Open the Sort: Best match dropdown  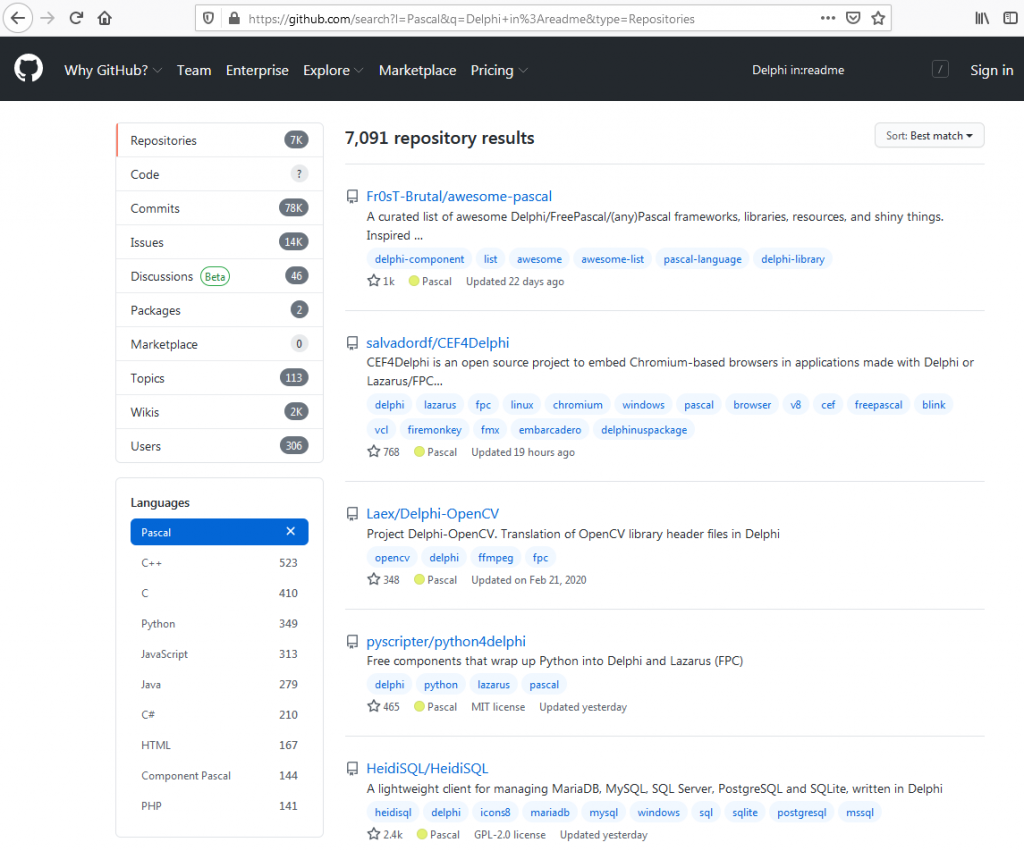pos(929,136)
